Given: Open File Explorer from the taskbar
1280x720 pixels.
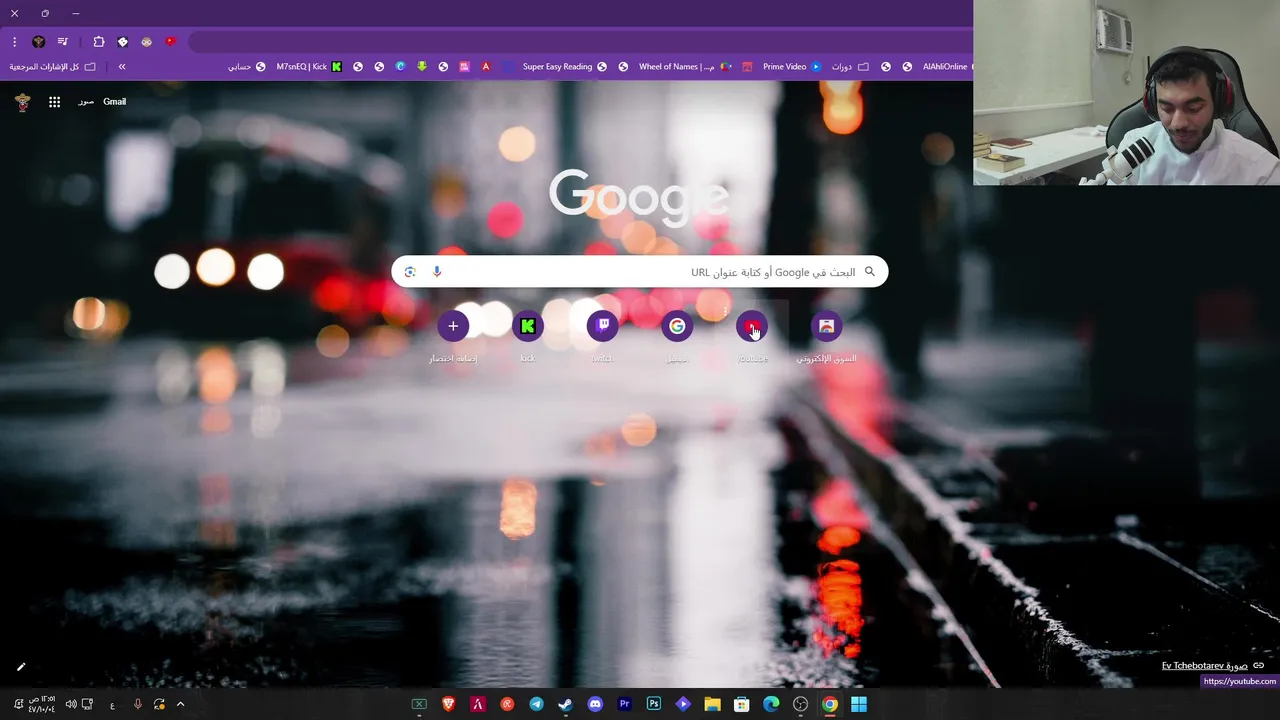Looking at the screenshot, I should [x=712, y=704].
